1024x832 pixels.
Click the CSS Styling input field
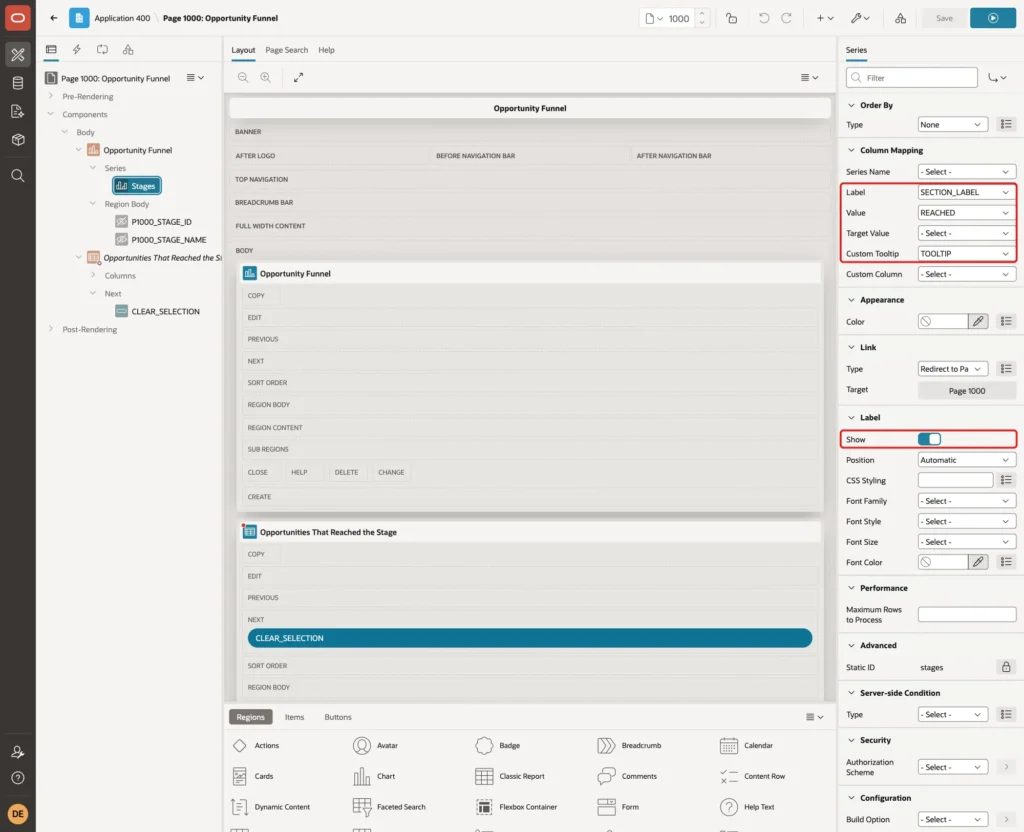coord(955,481)
